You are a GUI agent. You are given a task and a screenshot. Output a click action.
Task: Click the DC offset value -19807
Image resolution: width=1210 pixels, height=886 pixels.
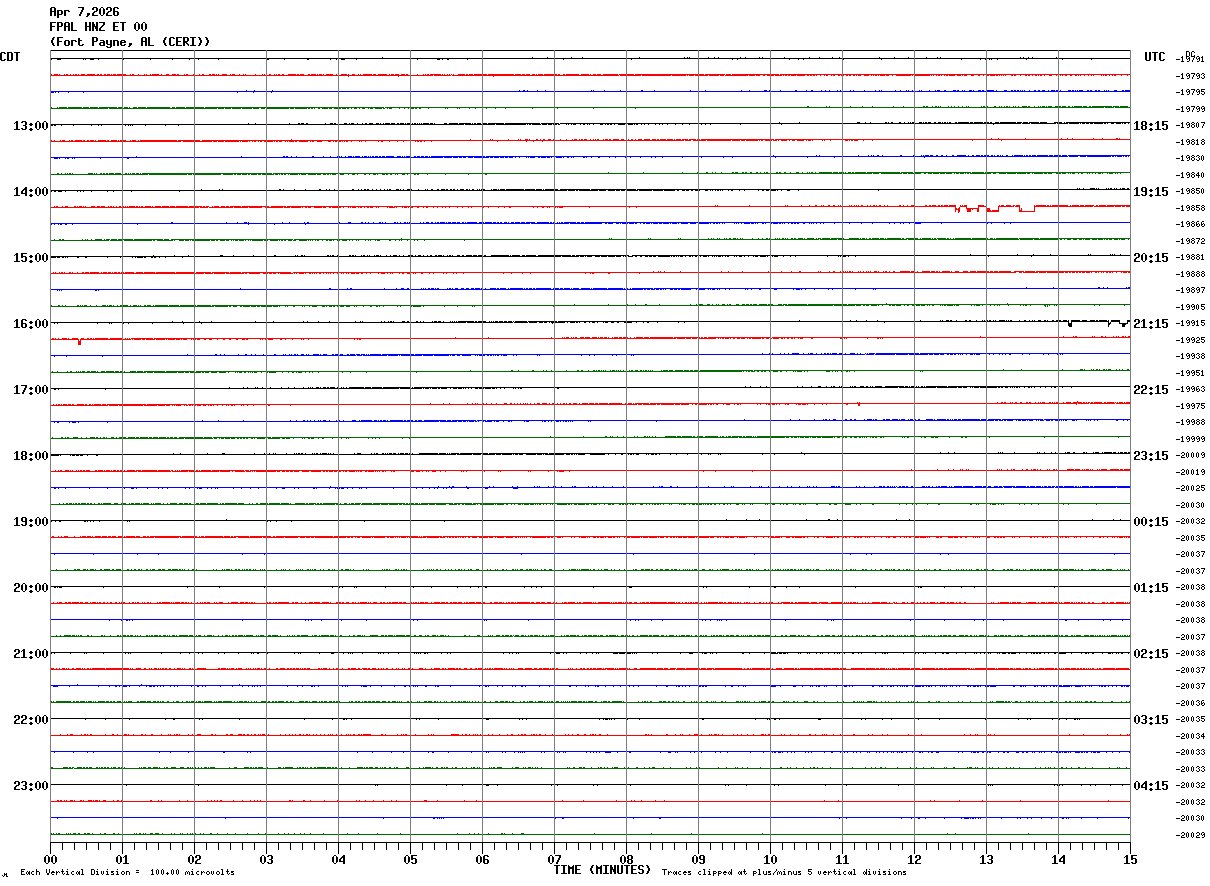1190,126
